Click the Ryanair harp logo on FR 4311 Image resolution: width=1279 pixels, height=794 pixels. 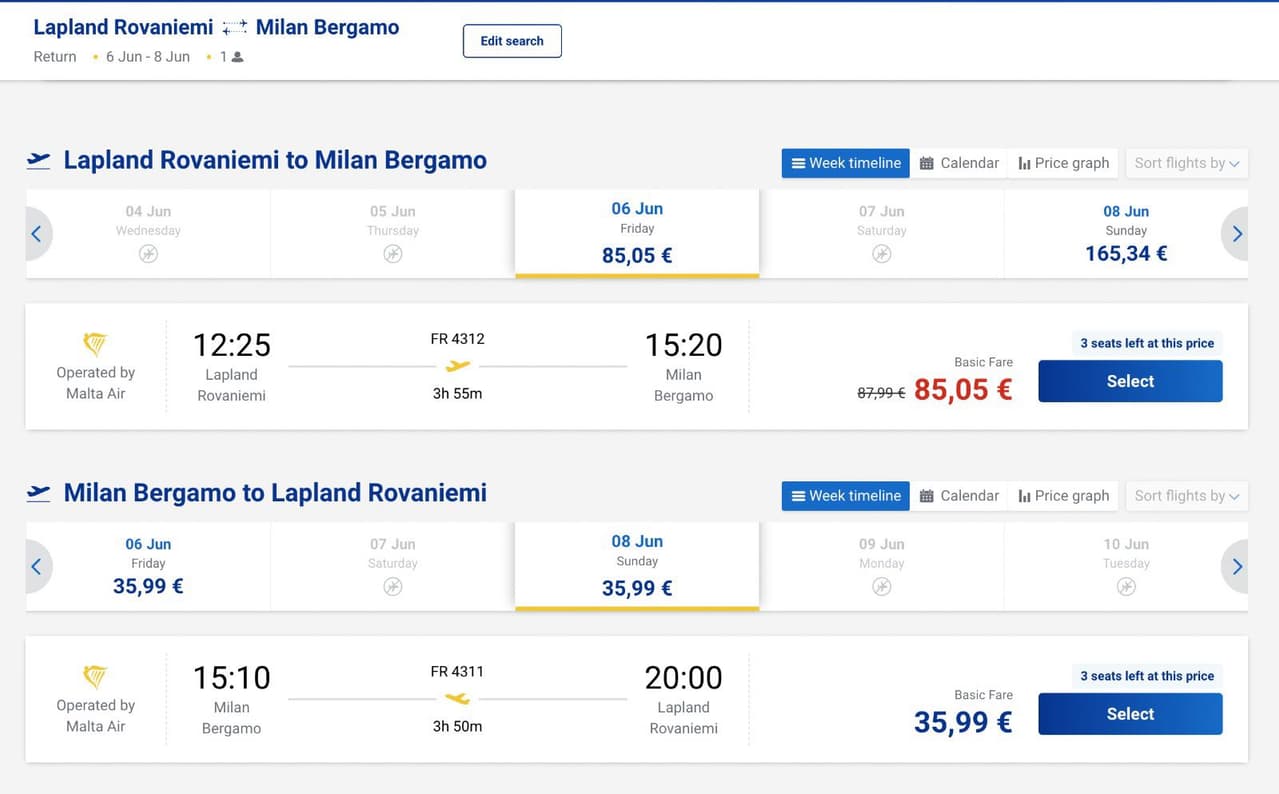point(95,678)
